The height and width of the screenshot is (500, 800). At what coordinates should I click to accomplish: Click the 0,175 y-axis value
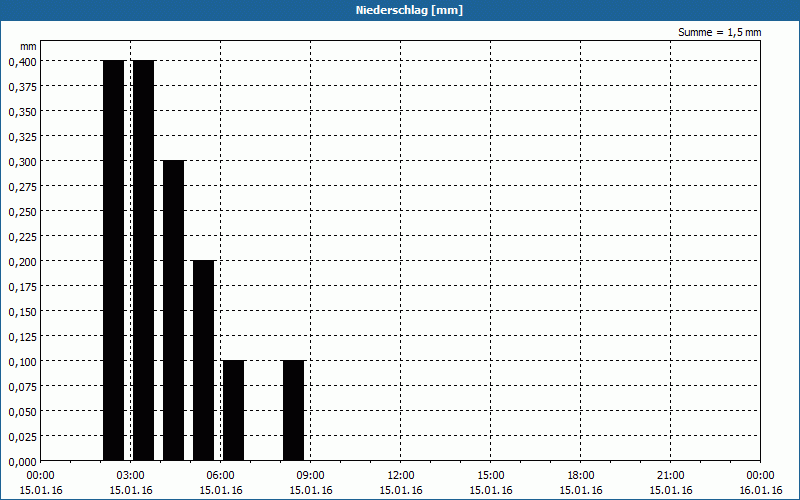pyautogui.click(x=22, y=287)
